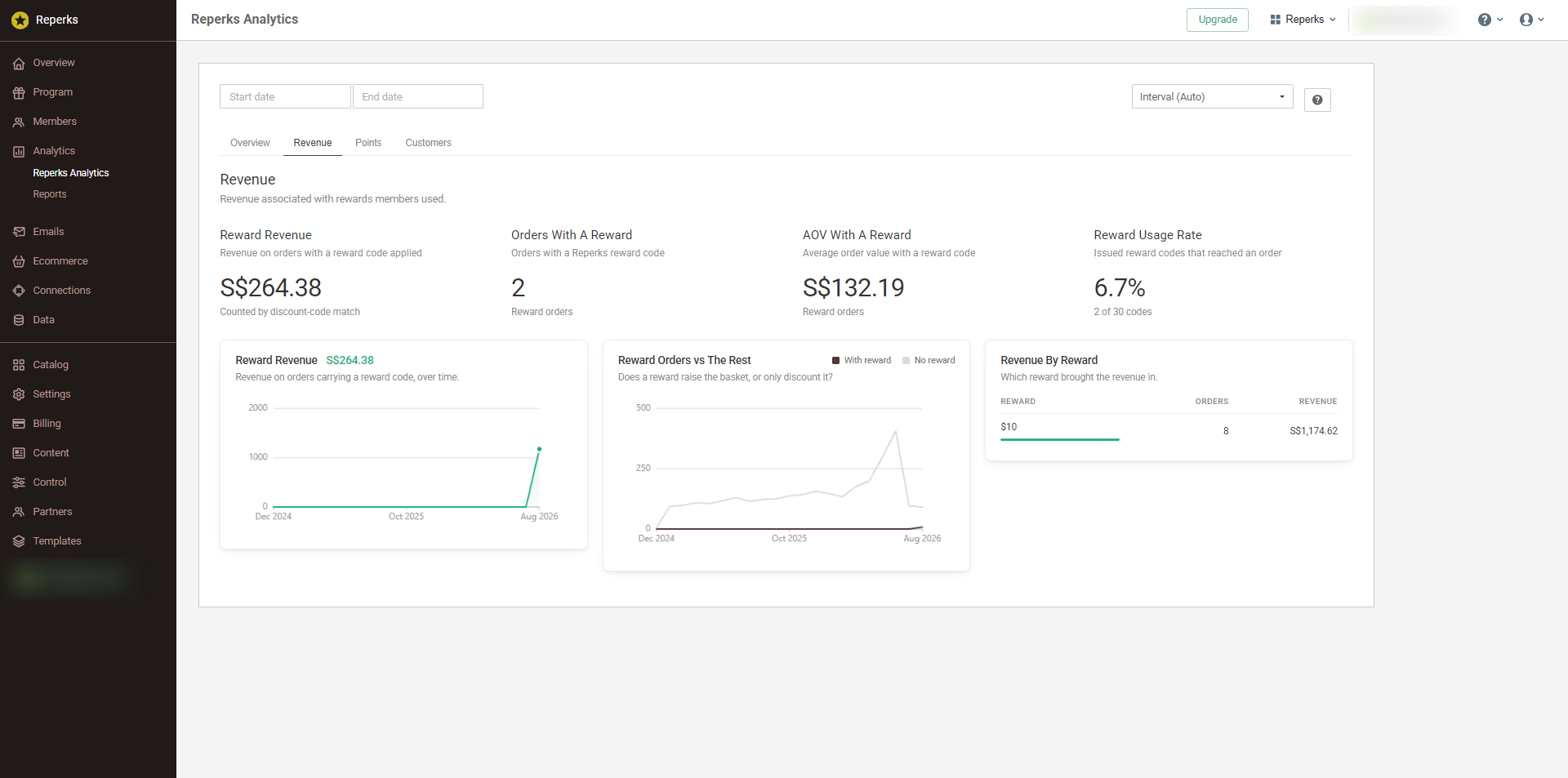Toggle the With reward legend swatch

point(835,360)
